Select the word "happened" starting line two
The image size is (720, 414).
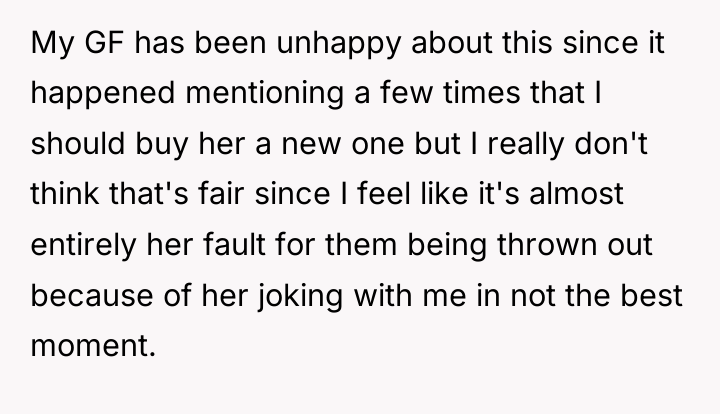pos(103,94)
